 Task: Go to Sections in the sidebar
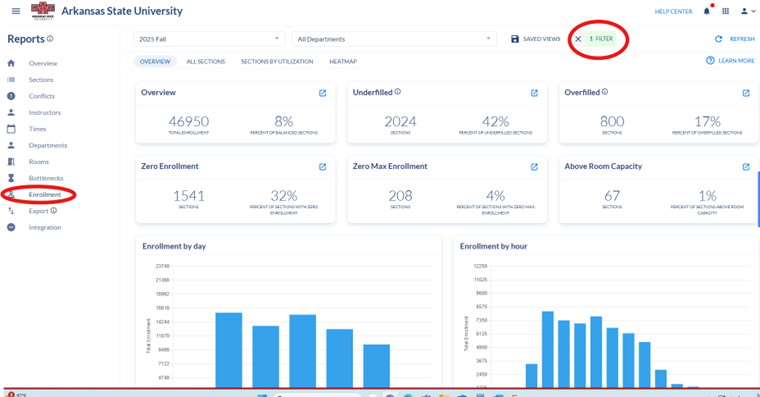(41, 80)
